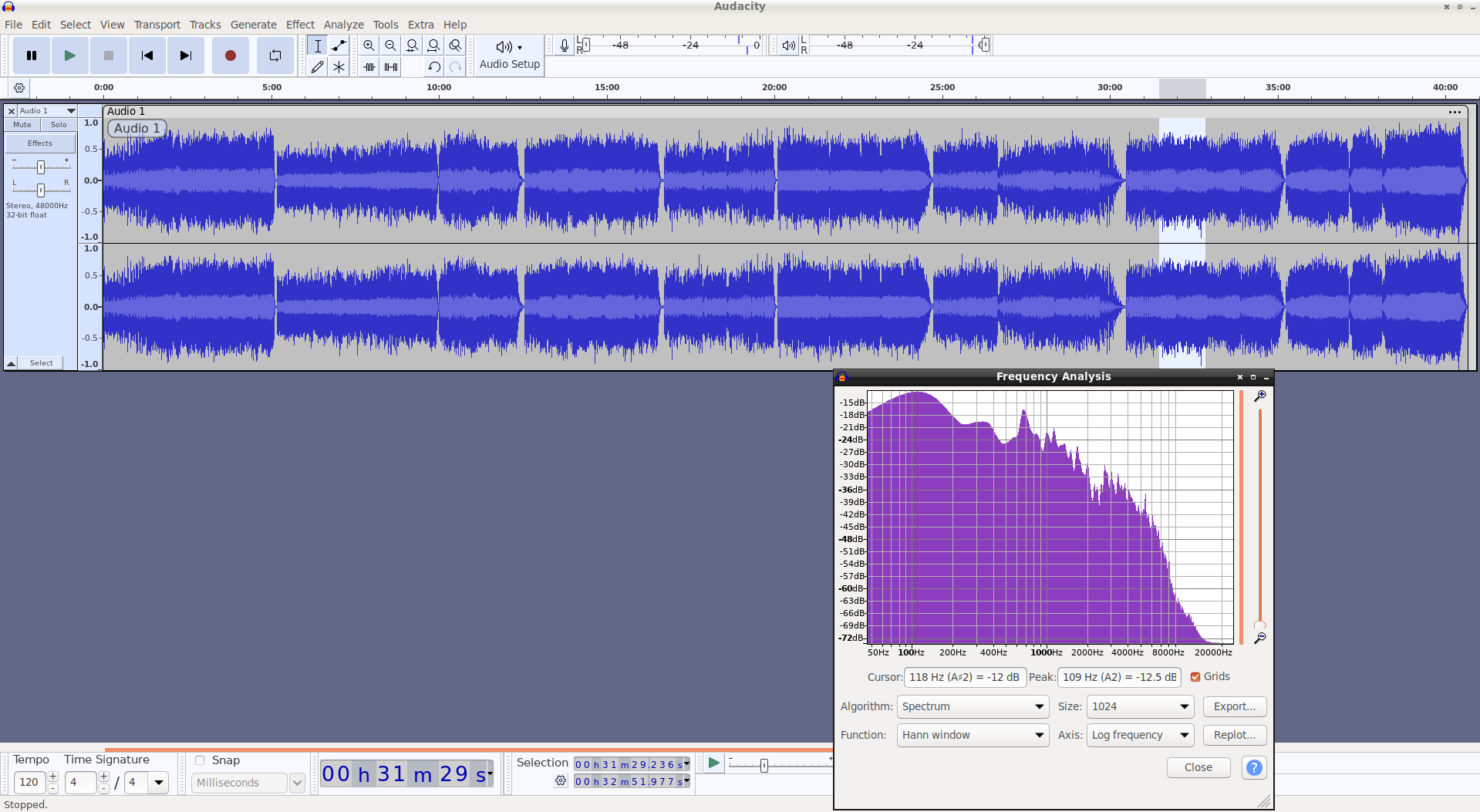Image resolution: width=1480 pixels, height=812 pixels.
Task: Open the Axis dropdown showing Log frequency
Action: (x=1140, y=735)
